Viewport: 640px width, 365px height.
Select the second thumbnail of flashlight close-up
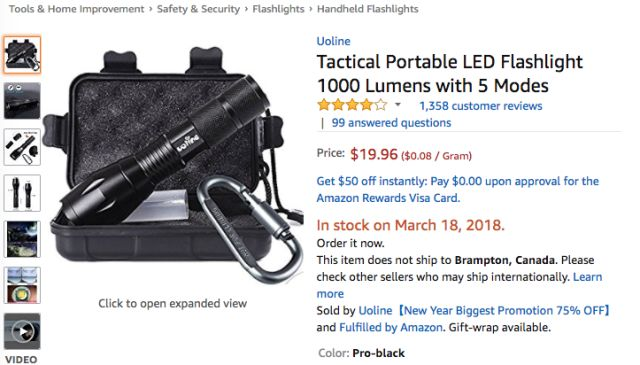[x=22, y=101]
